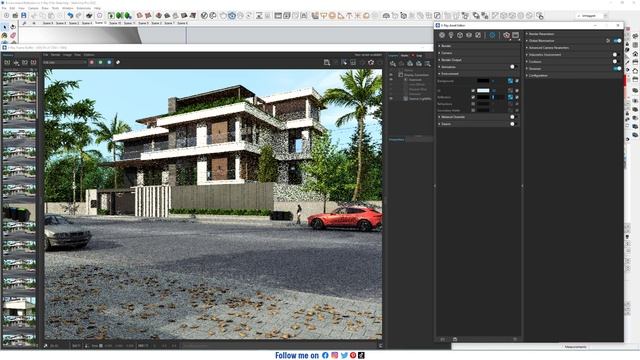Image resolution: width=640 pixels, height=360 pixels.
Task: Click last VFB History toolbar icon
Action: (33, 62)
